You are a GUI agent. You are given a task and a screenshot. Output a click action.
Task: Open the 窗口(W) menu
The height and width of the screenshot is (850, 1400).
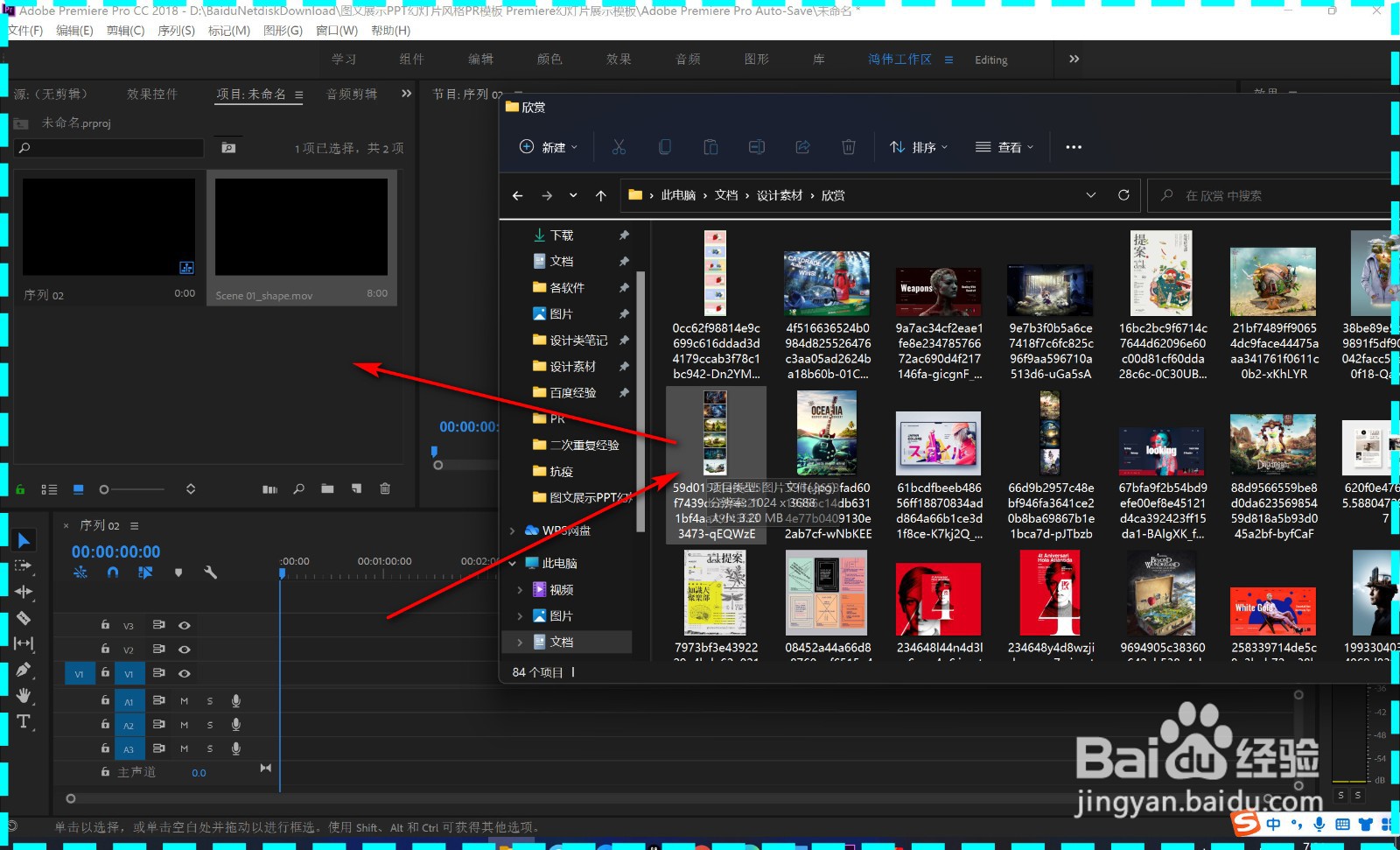[337, 31]
